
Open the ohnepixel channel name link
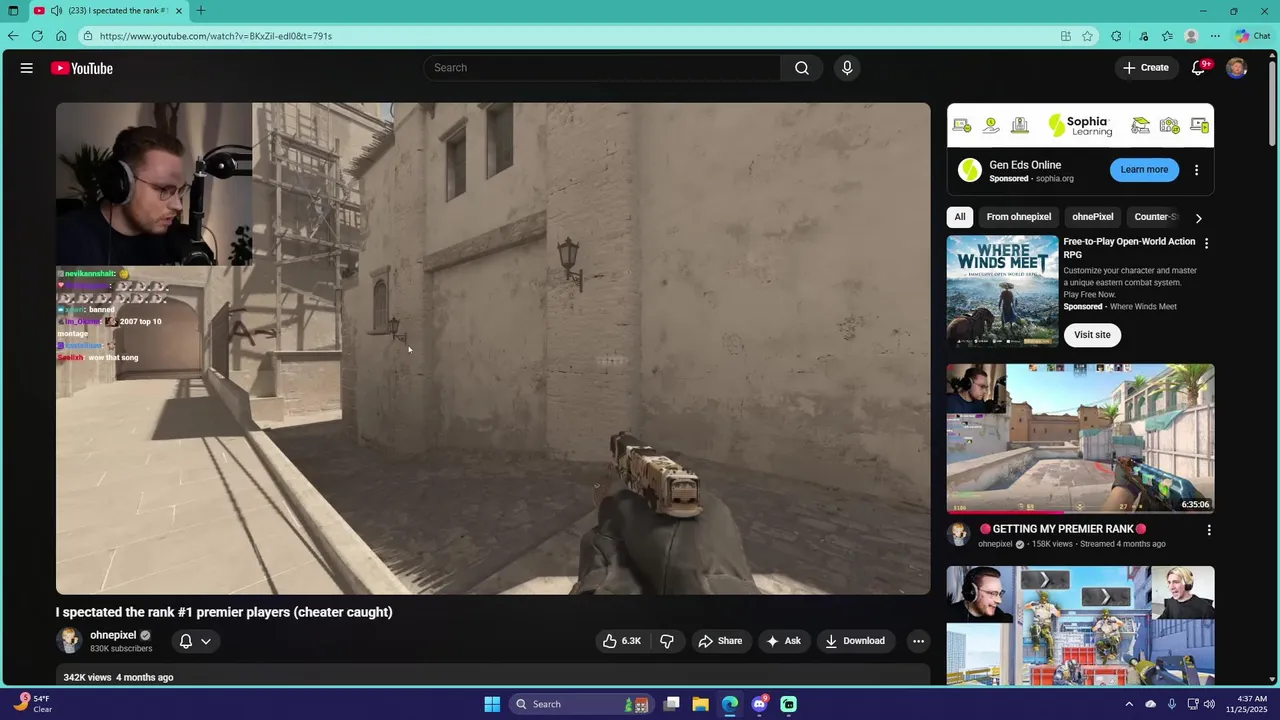(x=113, y=635)
